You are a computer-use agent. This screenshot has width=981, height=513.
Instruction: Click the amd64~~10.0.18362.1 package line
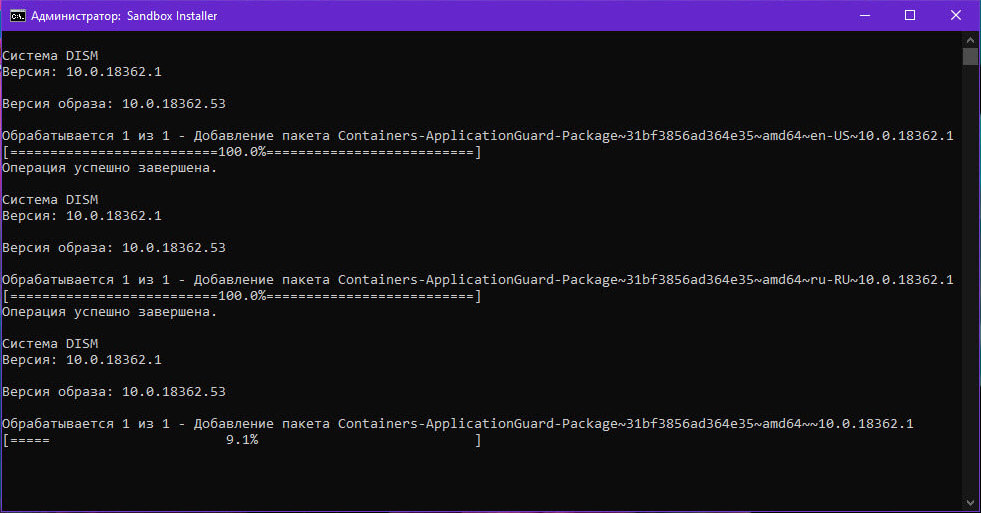pos(458,424)
